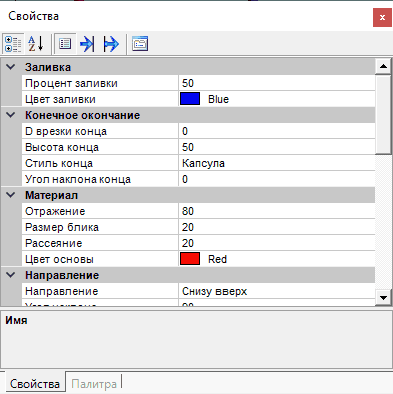Screen dimensions: 393x394
Task: Click the red Цвет основы swatch
Action: [x=190, y=259]
